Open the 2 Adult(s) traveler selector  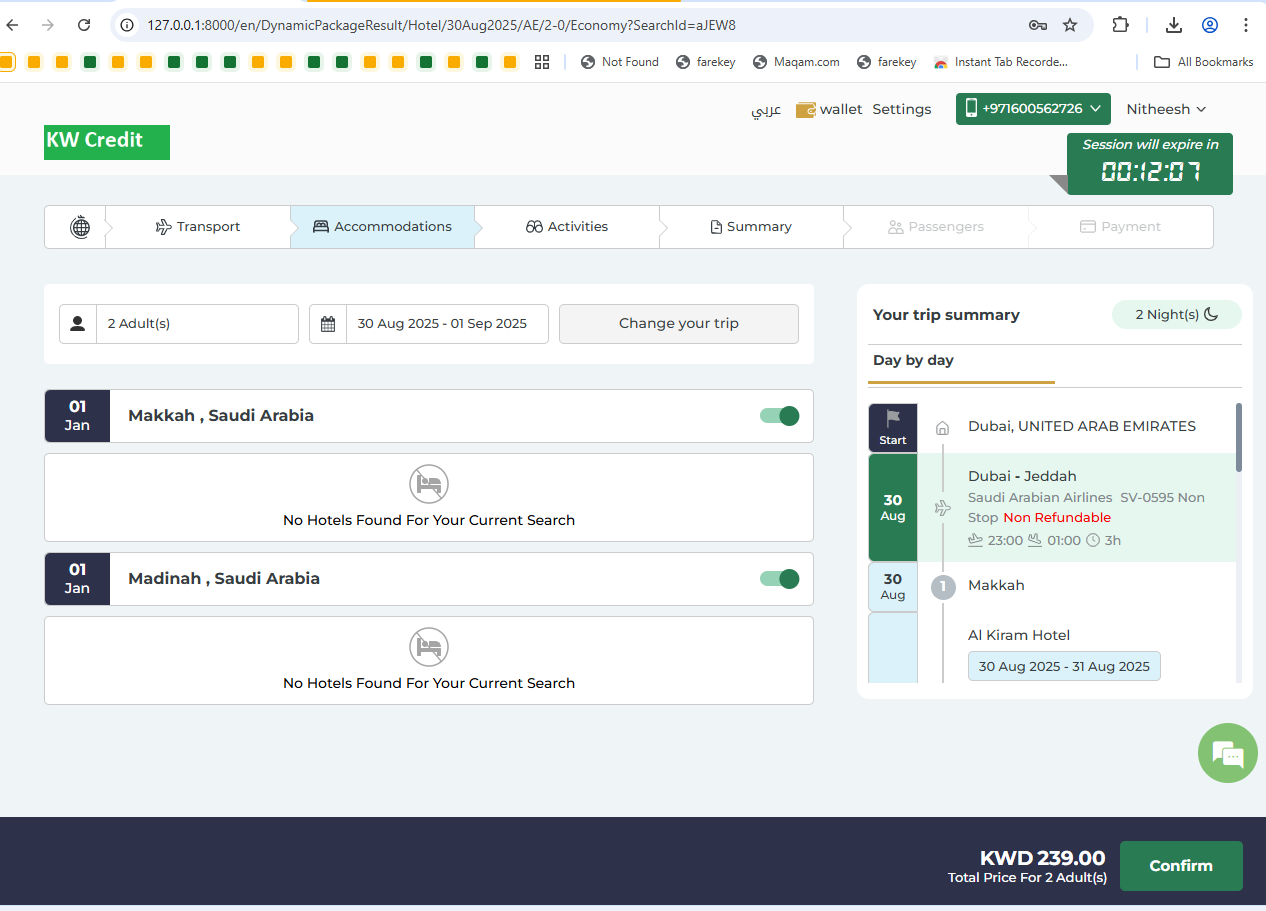point(196,324)
